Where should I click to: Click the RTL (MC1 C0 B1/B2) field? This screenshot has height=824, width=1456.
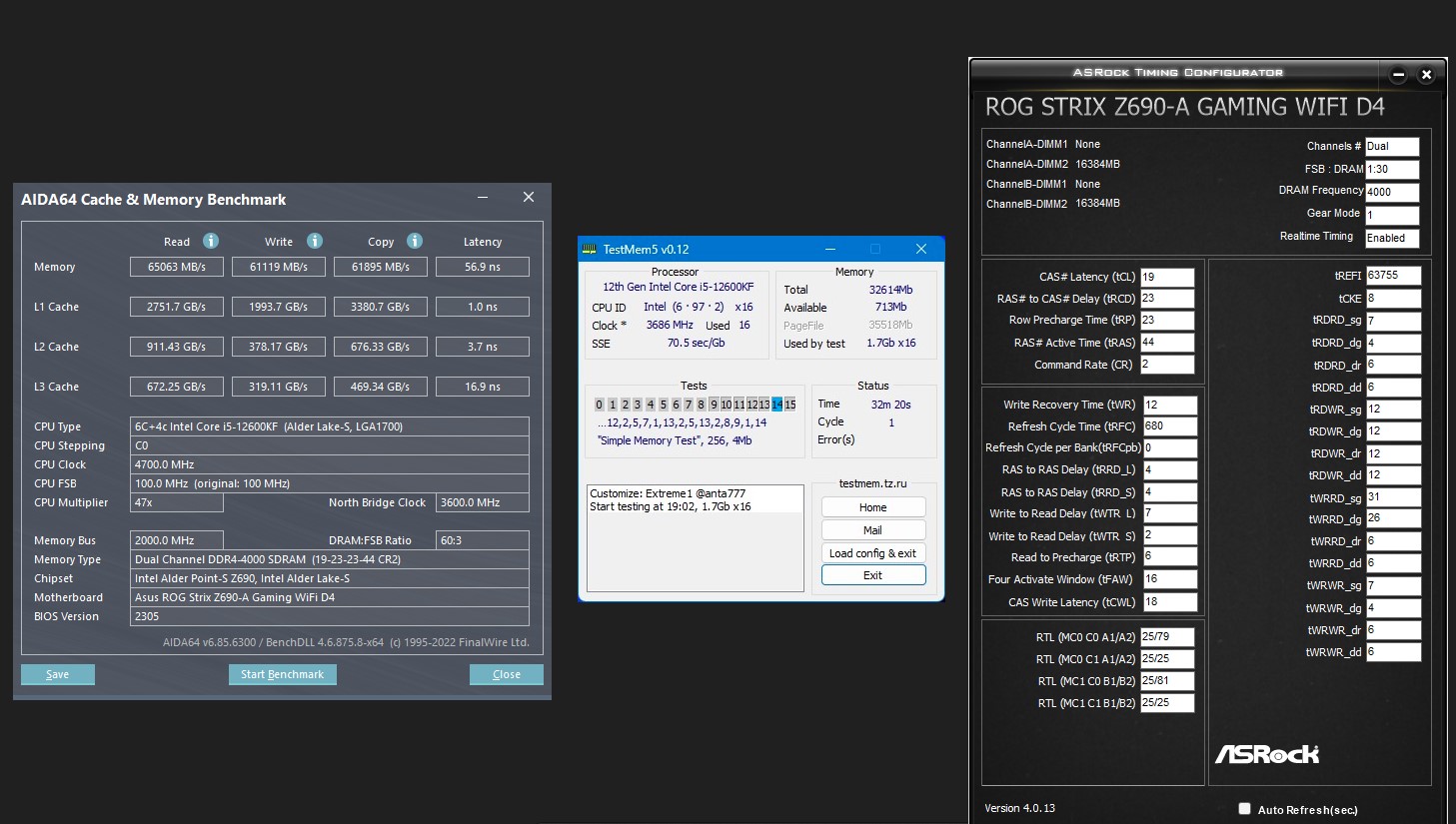(x=1168, y=681)
